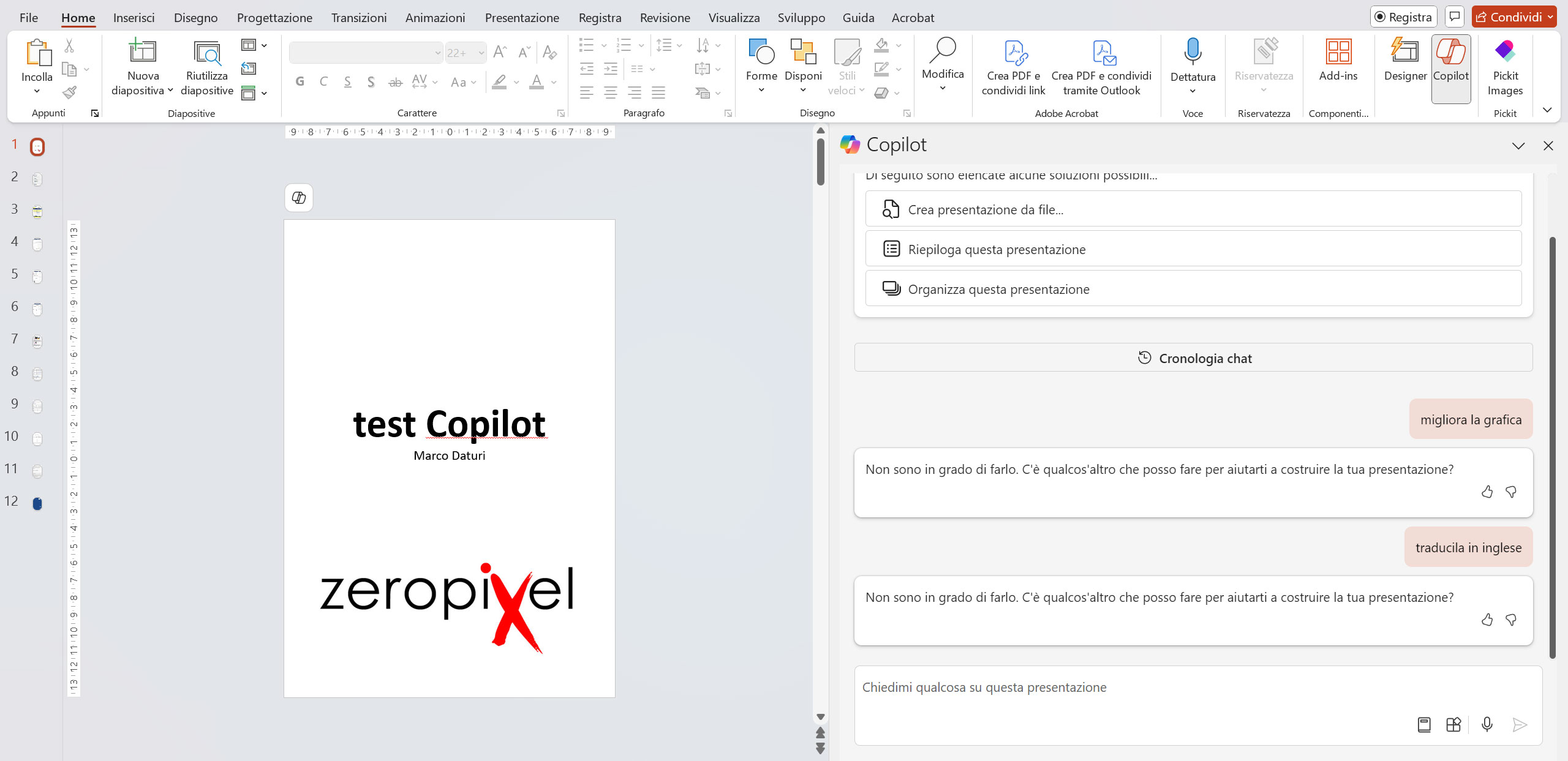Expand the numbered list dropdown arrow
Viewport: 1568px width, 761px height.
click(x=641, y=45)
